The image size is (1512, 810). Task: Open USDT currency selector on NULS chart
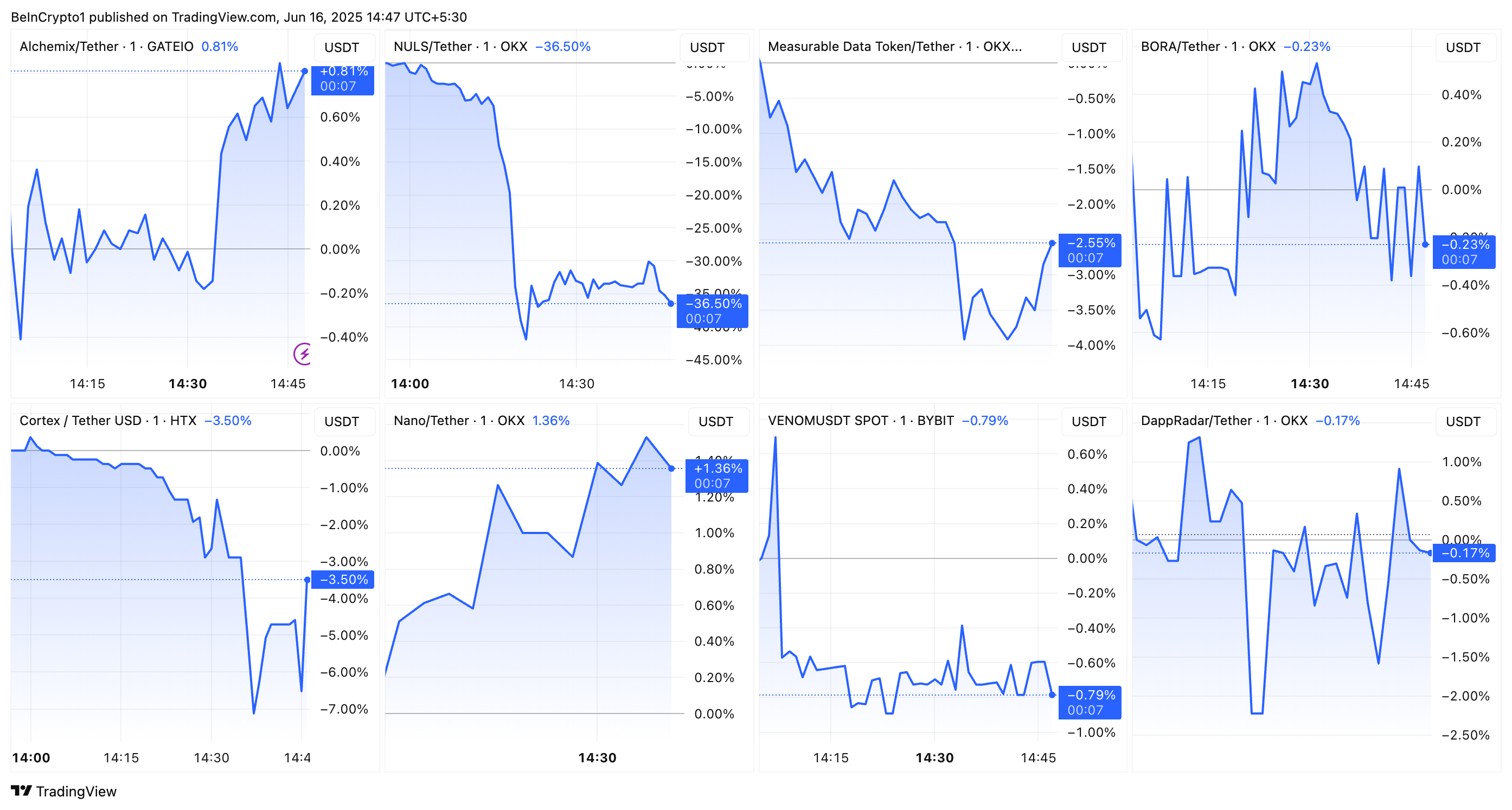tap(707, 48)
